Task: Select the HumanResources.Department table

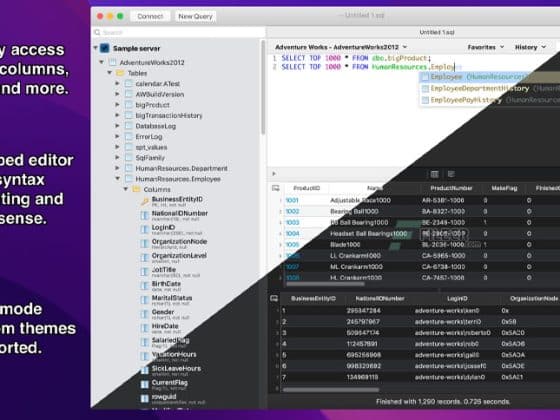Action: click(x=181, y=168)
